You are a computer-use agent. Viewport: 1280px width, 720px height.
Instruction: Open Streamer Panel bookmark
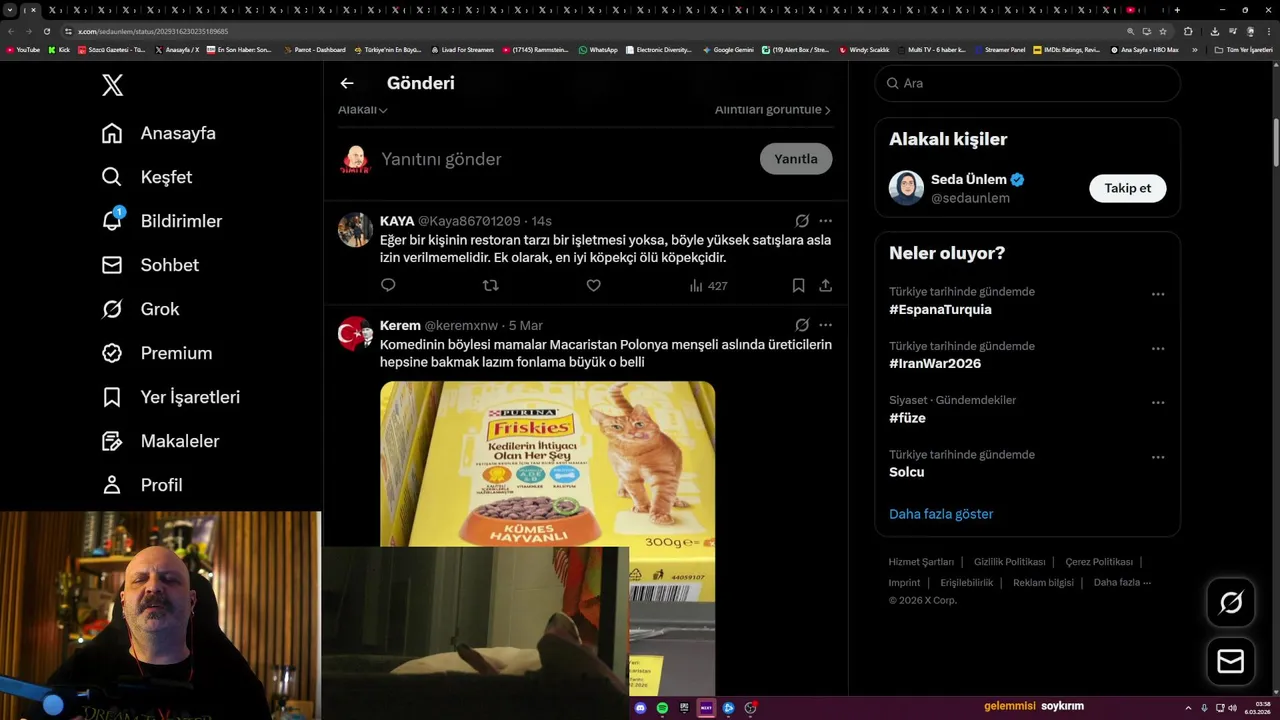point(999,49)
